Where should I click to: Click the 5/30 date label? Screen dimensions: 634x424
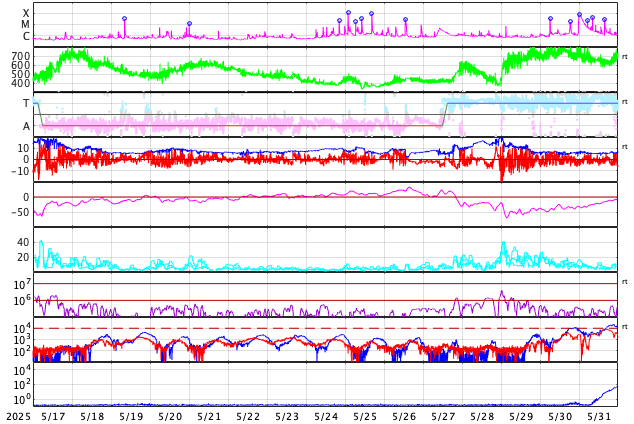tap(560, 416)
